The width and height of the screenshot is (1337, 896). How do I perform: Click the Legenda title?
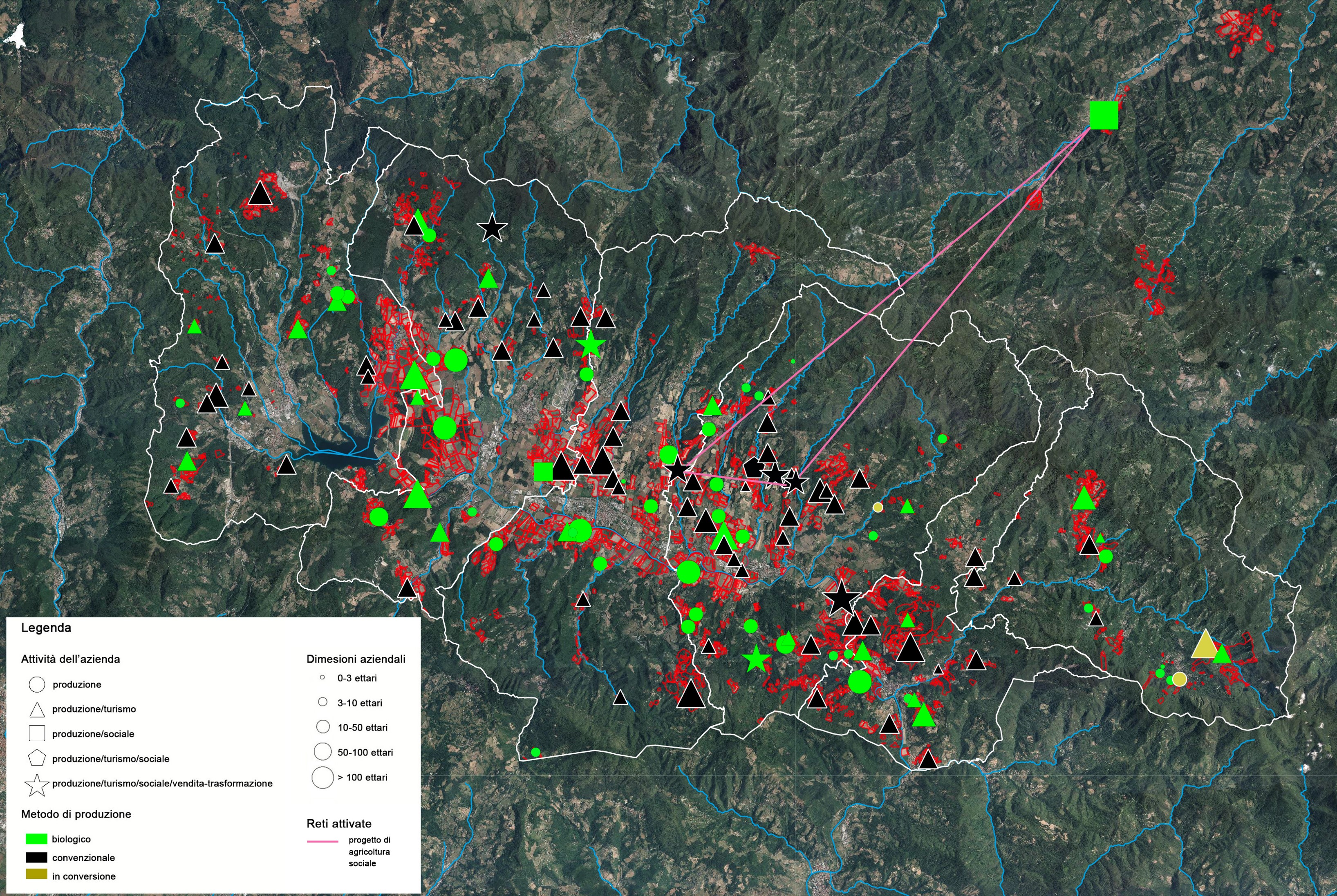[x=46, y=628]
